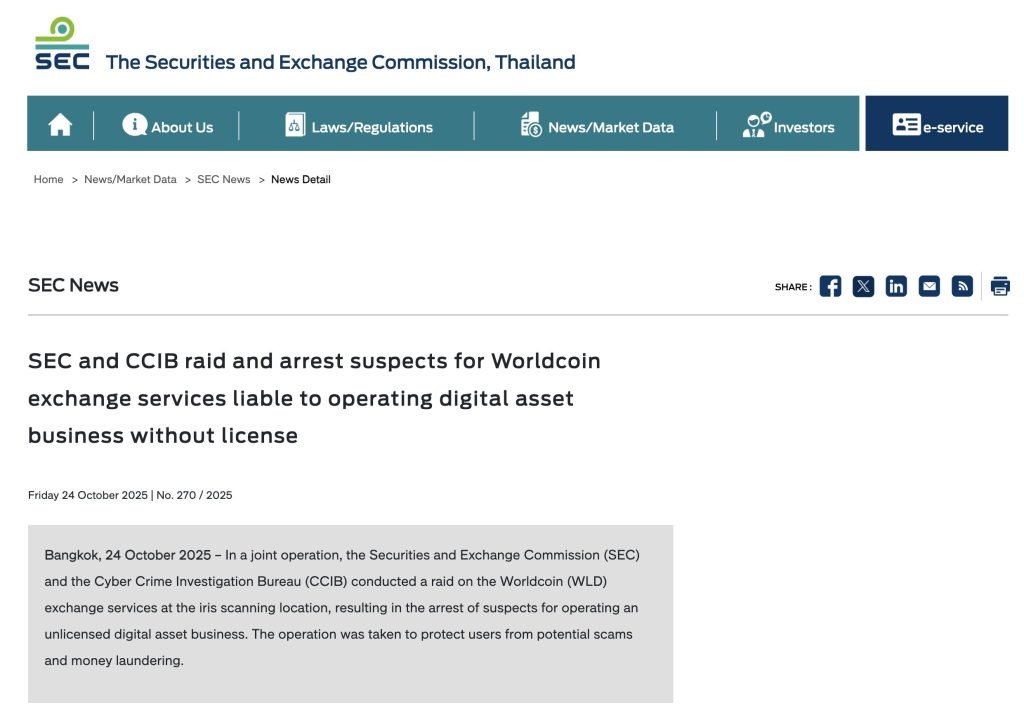Open the RSS feed icon
Screen dimensions: 1024x710
tap(962, 286)
